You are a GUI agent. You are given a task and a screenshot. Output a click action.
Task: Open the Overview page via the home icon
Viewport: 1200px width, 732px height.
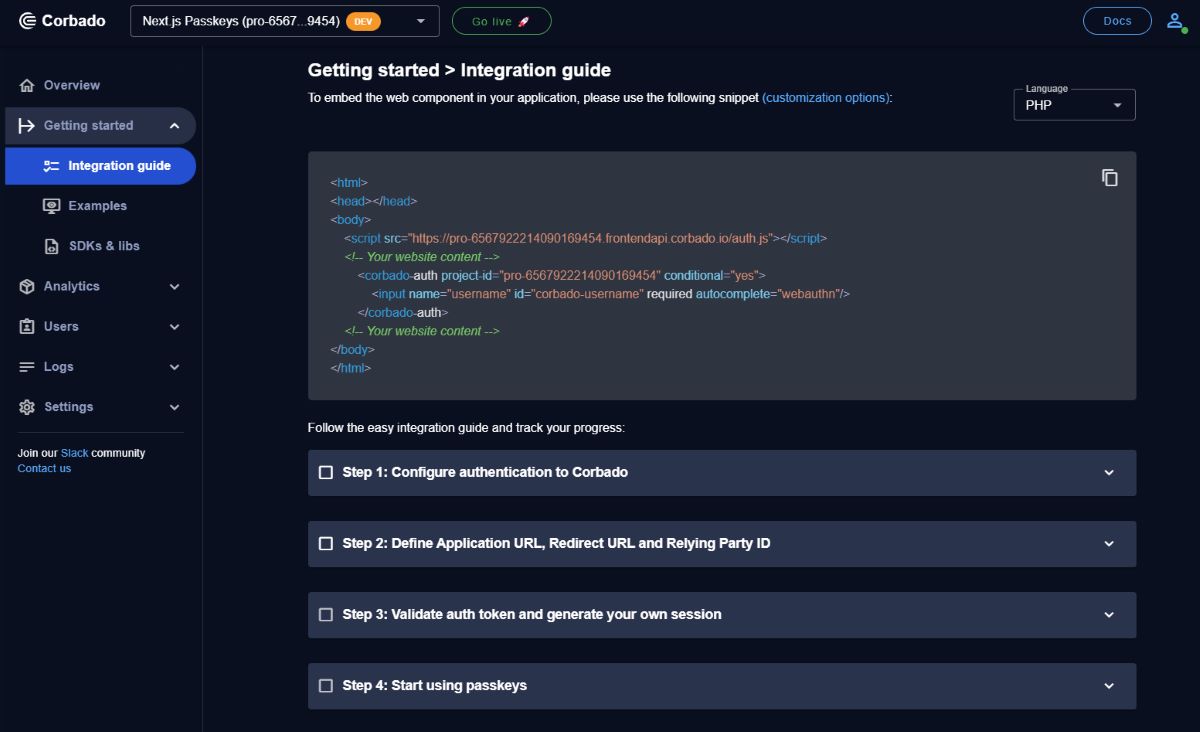[x=29, y=85]
